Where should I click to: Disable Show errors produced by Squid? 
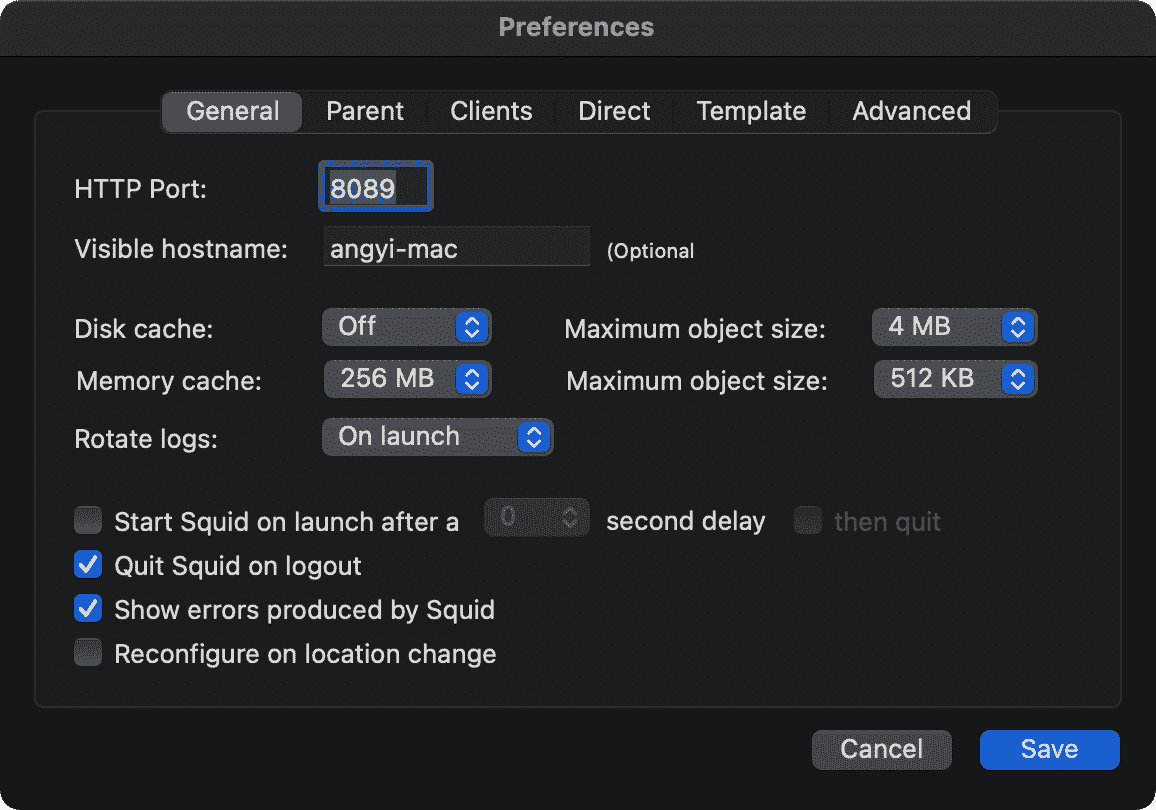89,609
